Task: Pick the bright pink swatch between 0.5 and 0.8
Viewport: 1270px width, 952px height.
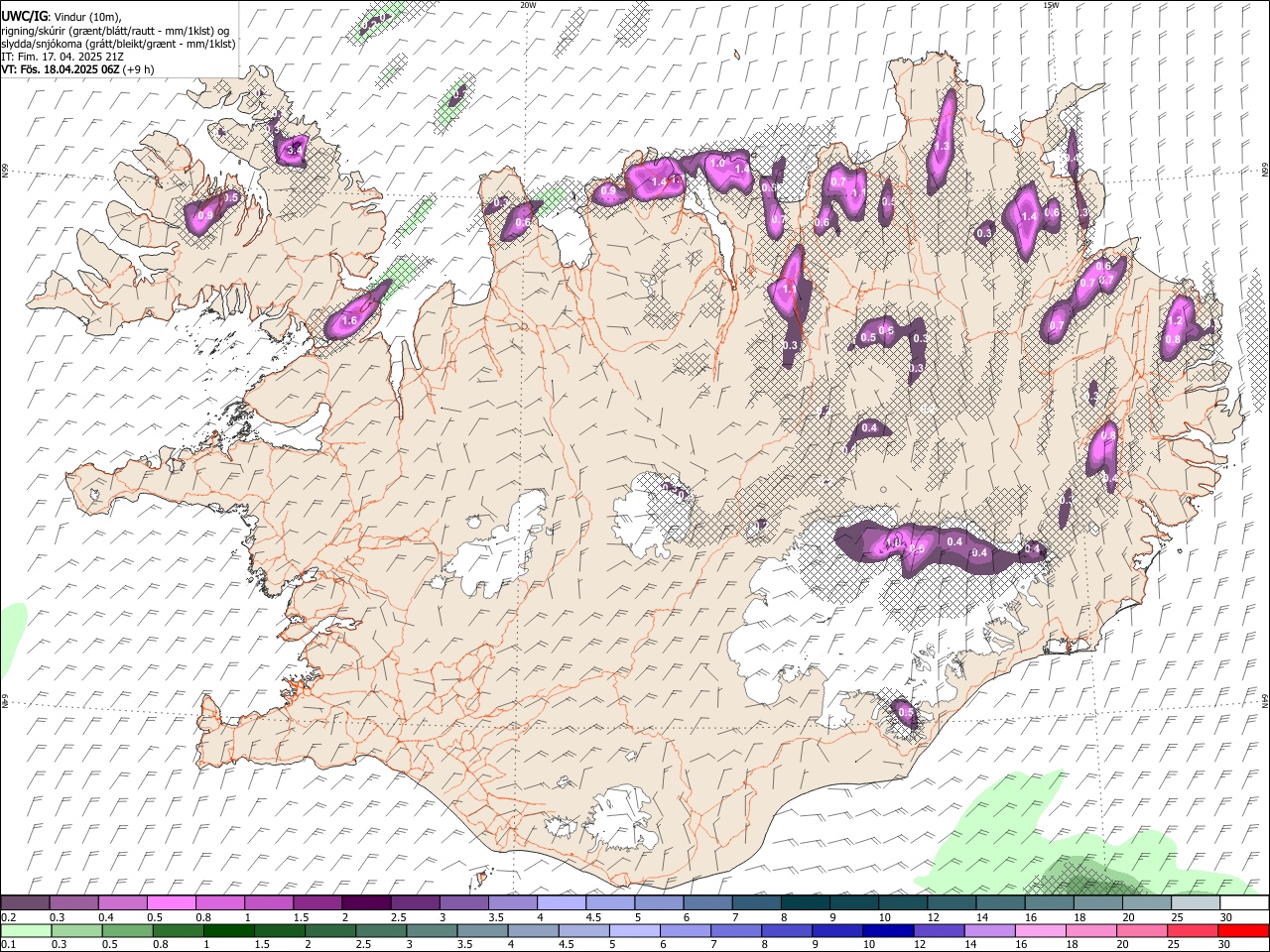Action: pyautogui.click(x=172, y=903)
